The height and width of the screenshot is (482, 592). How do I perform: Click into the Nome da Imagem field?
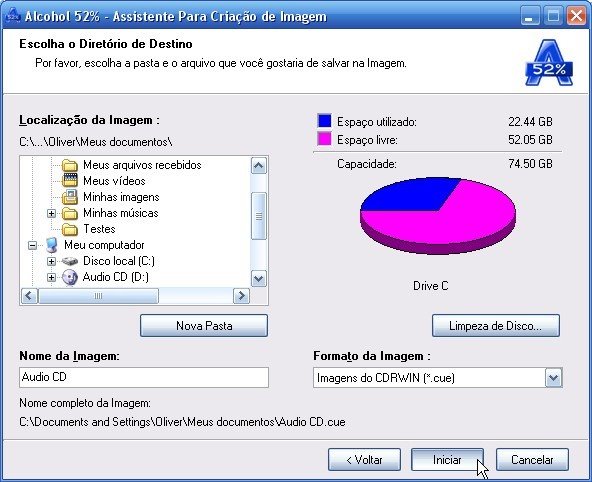[144, 377]
